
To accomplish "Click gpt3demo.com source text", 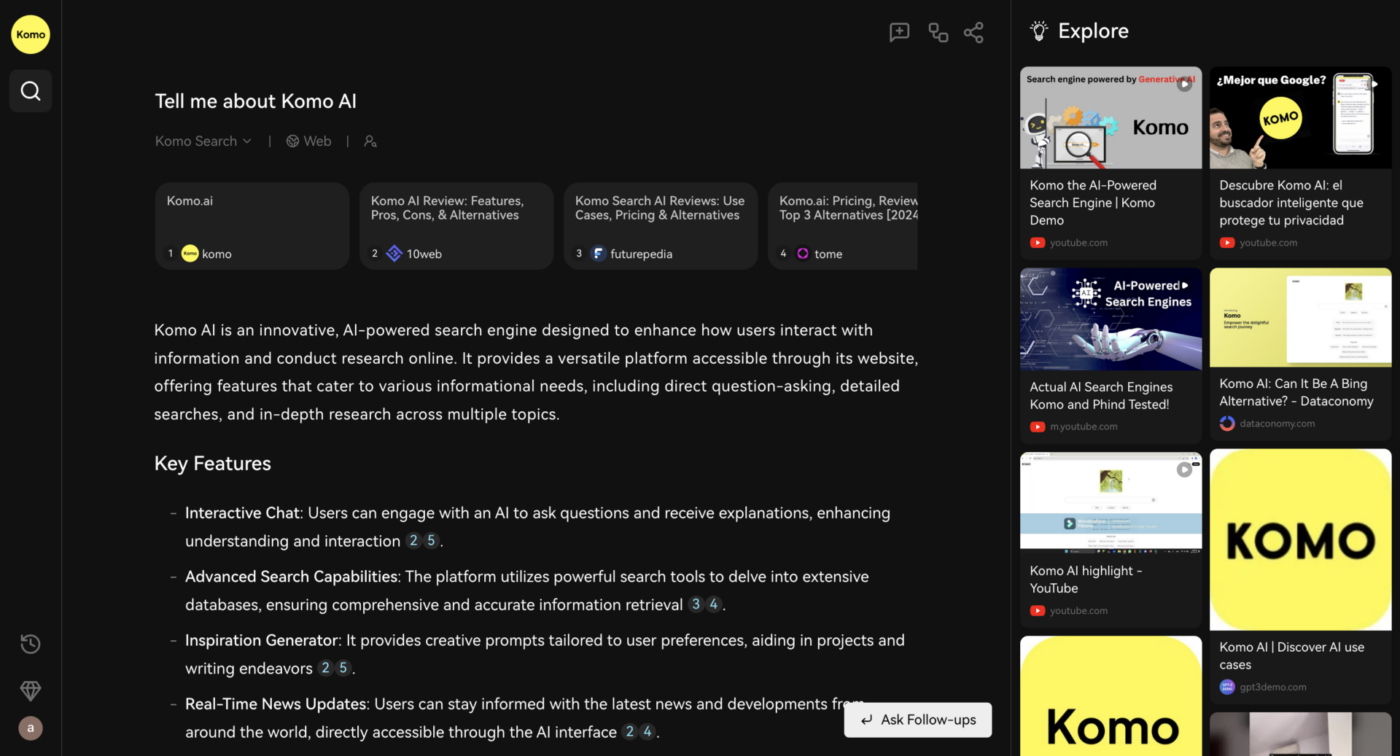I will click(1275, 687).
